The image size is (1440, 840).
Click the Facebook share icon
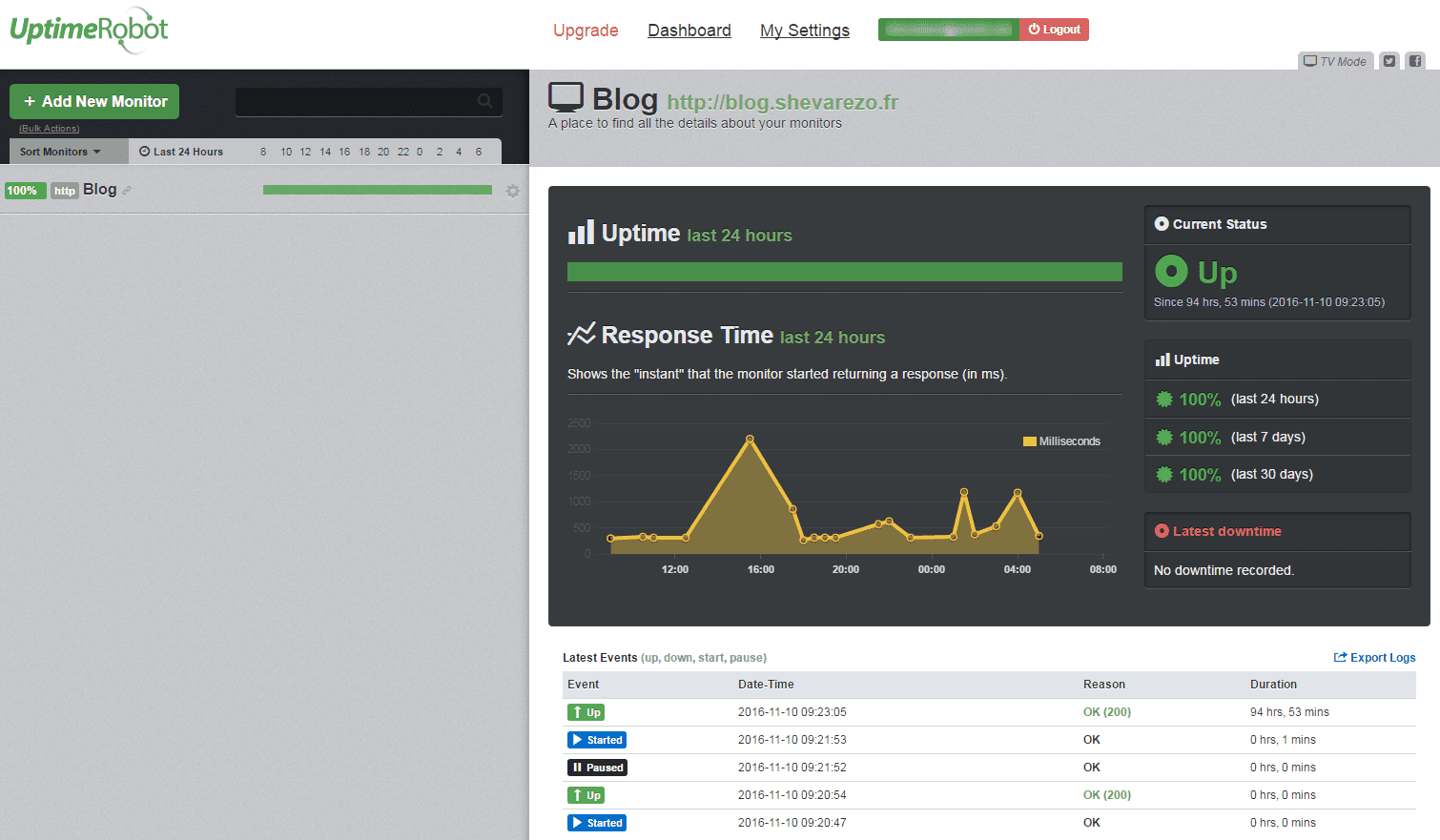tap(1415, 61)
